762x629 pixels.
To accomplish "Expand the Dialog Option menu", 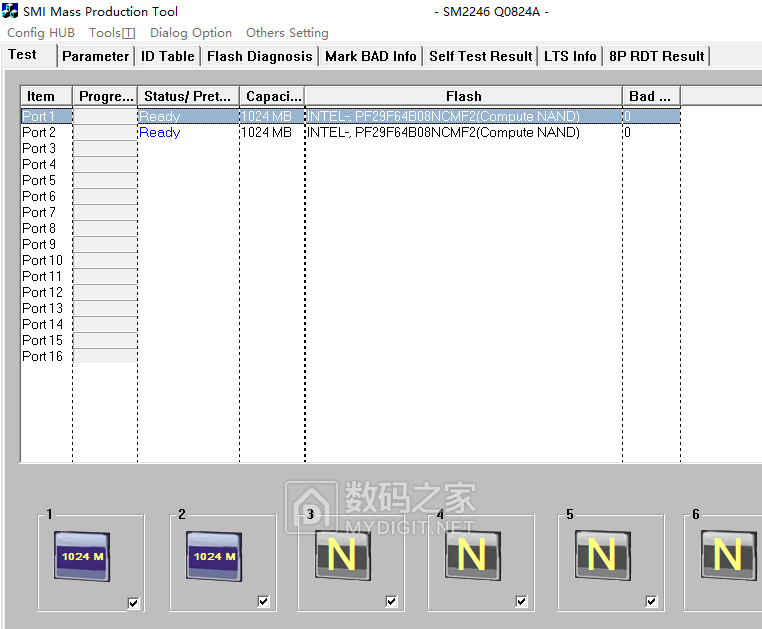I will pyautogui.click(x=191, y=33).
